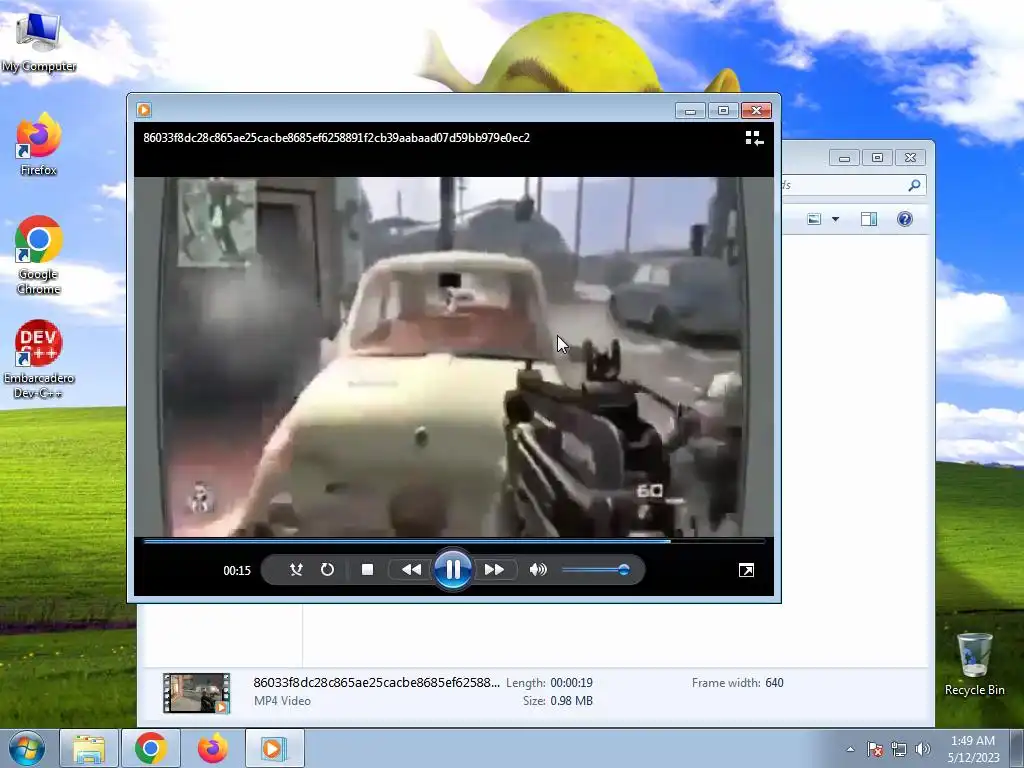Click the video seek progress bar

454,541
